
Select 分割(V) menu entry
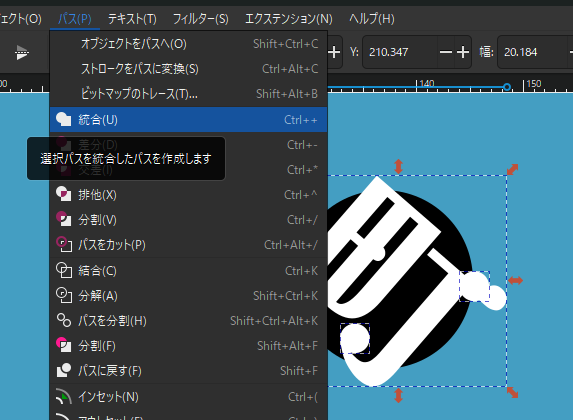point(189,220)
